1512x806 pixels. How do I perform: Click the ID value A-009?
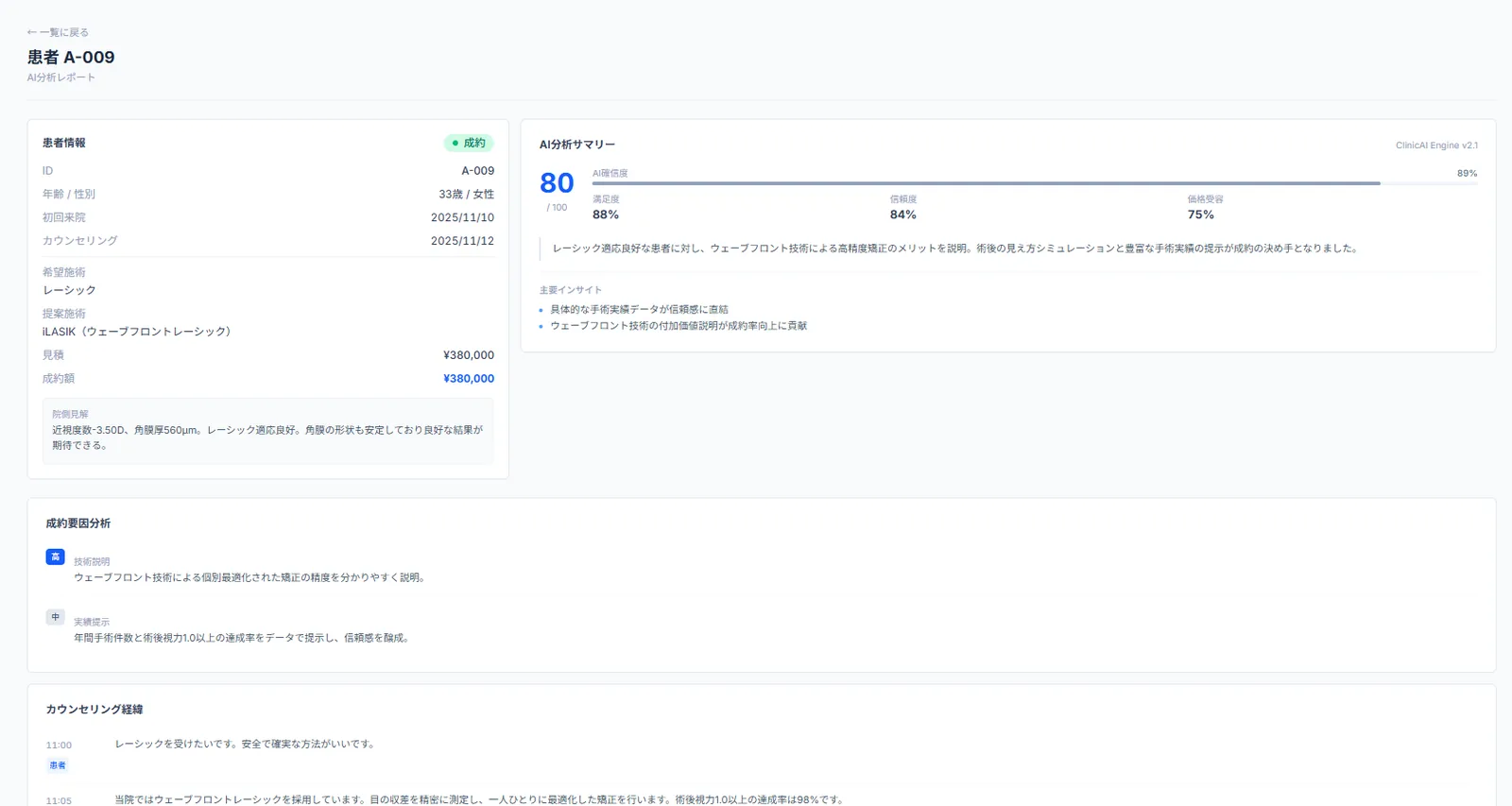pyautogui.click(x=477, y=171)
